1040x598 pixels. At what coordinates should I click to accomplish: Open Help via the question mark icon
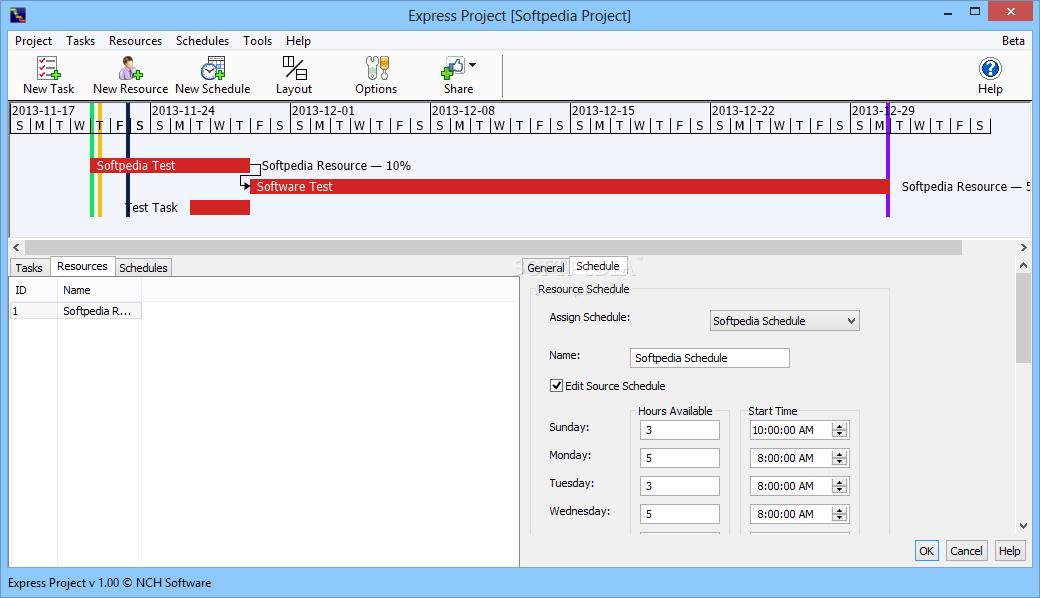coord(990,68)
